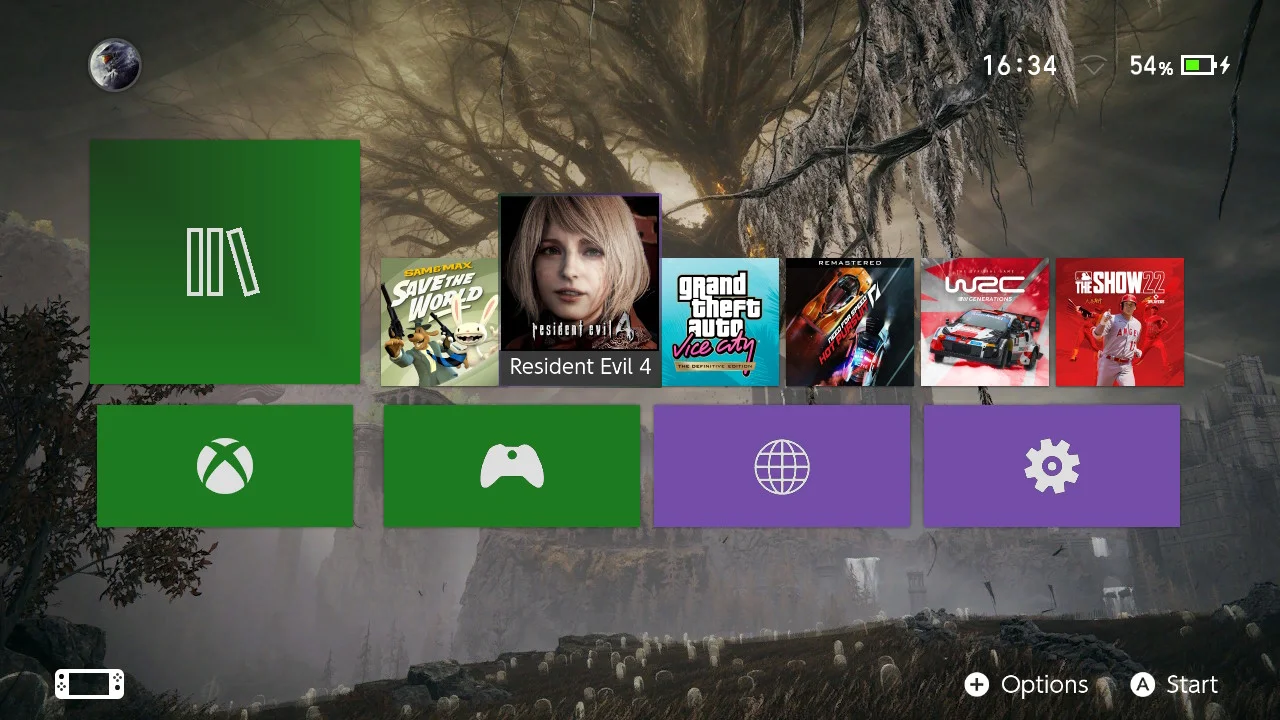Click the battery charging icon
1280x720 pixels.
[x=1206, y=66]
